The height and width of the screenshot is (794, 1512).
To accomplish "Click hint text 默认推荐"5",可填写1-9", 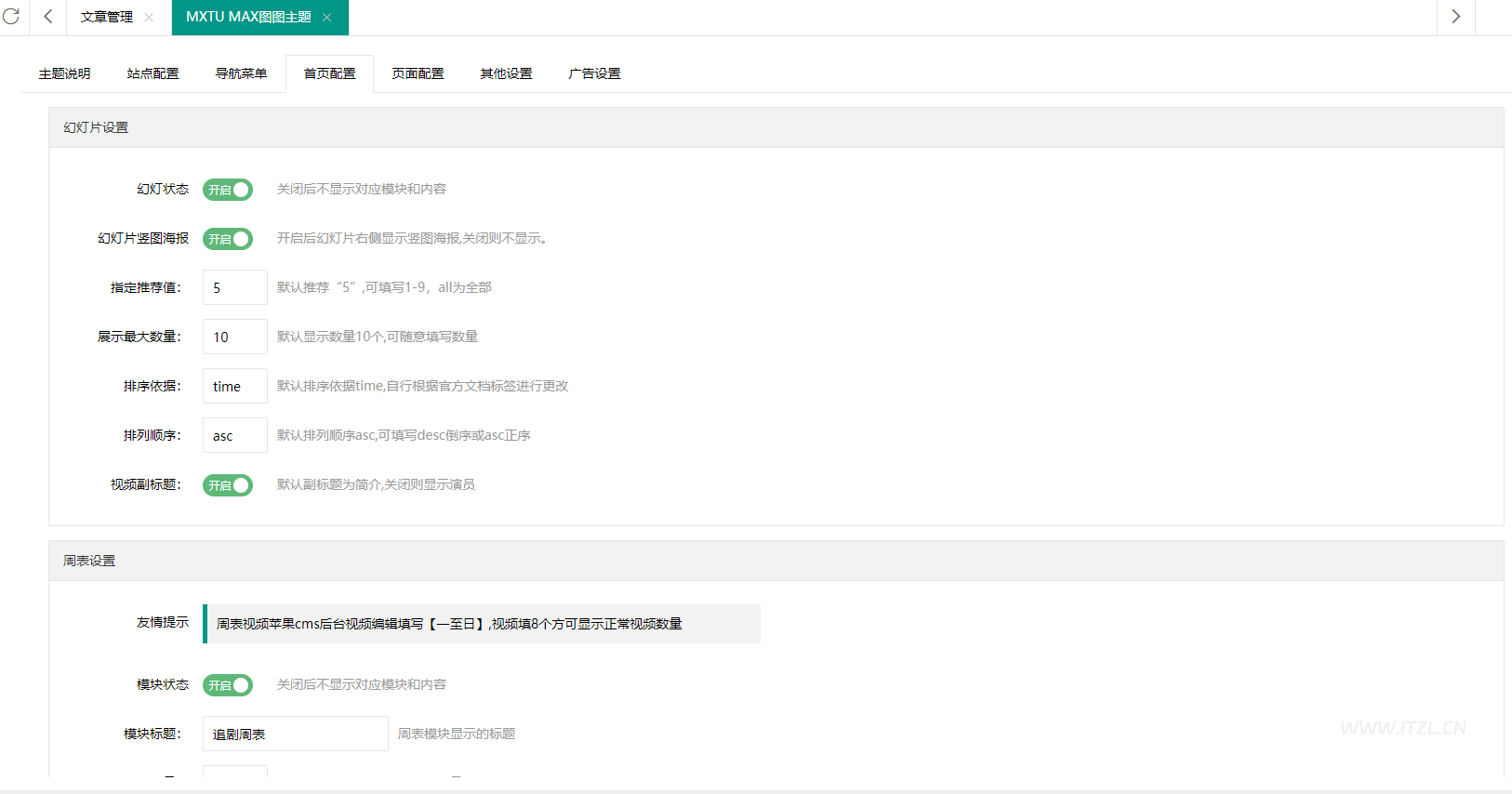I will pos(384,287).
